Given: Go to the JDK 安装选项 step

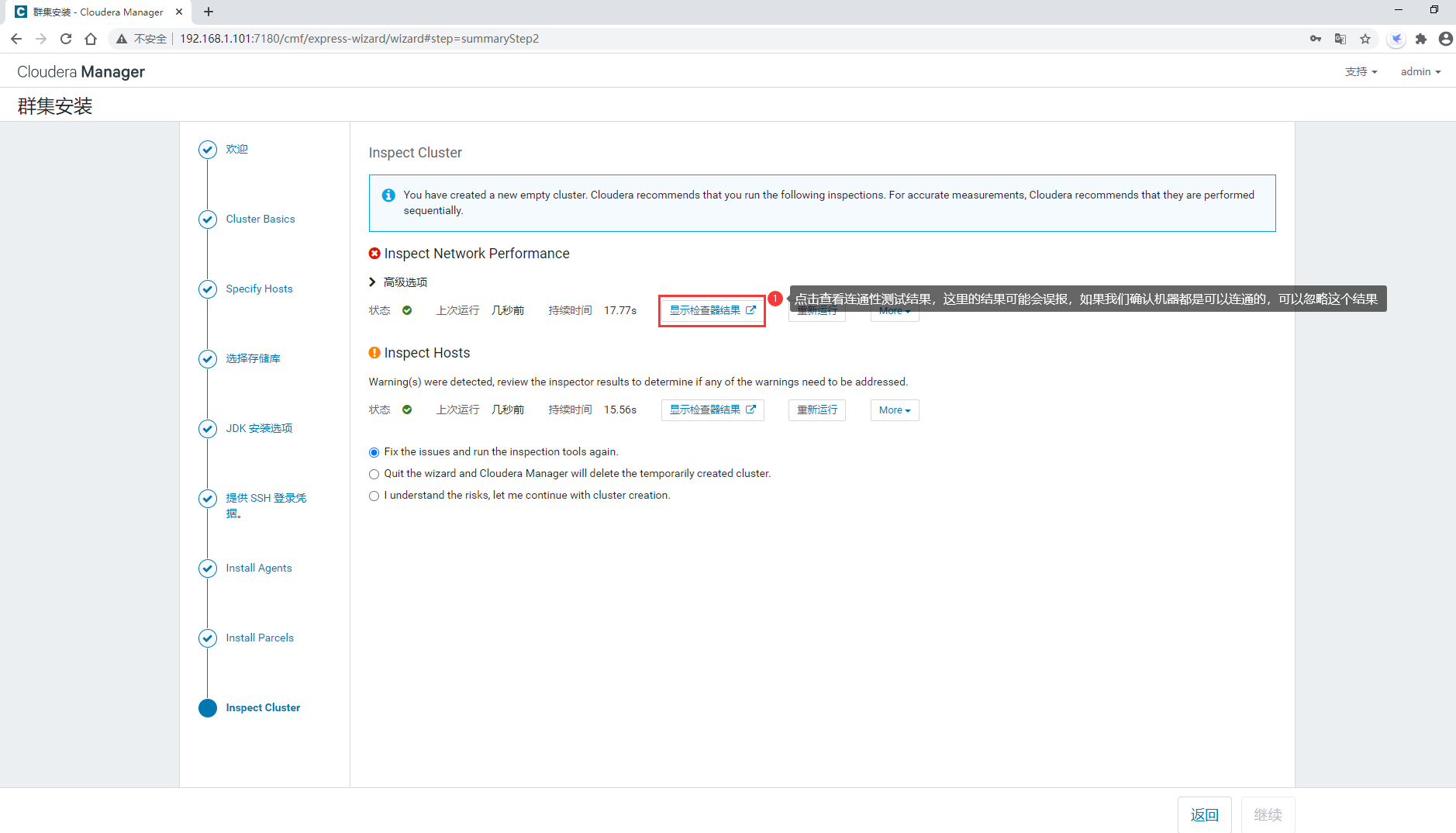Looking at the screenshot, I should [260, 428].
